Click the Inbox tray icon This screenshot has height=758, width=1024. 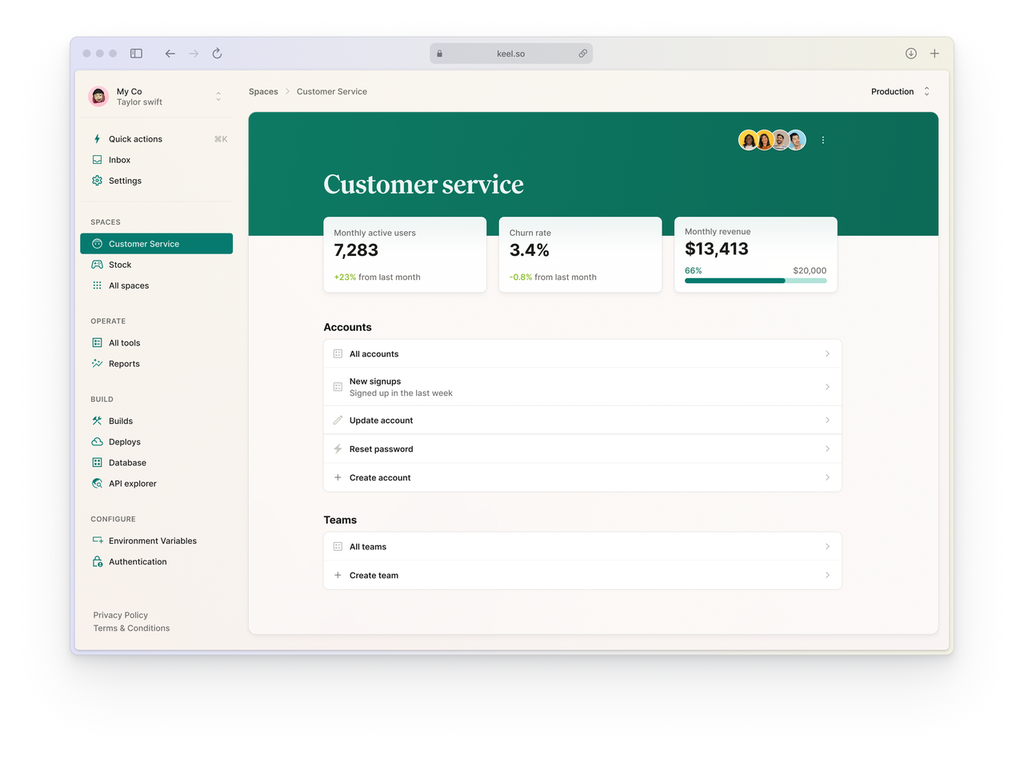click(97, 159)
